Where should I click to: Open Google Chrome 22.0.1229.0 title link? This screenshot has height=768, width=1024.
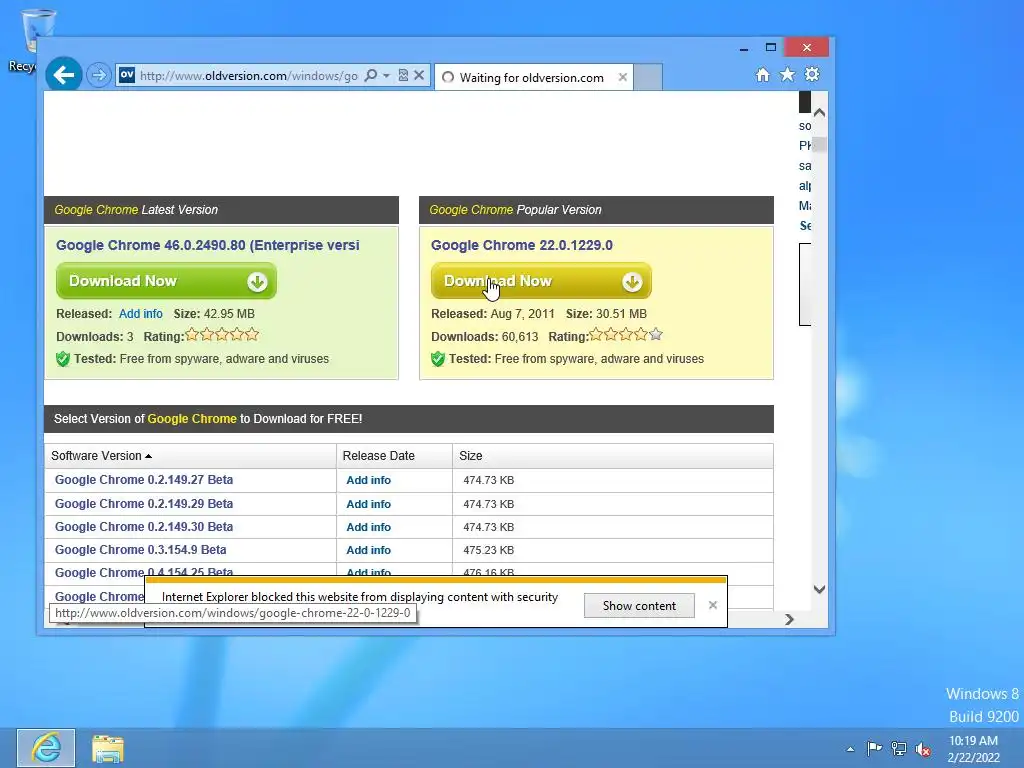(522, 245)
